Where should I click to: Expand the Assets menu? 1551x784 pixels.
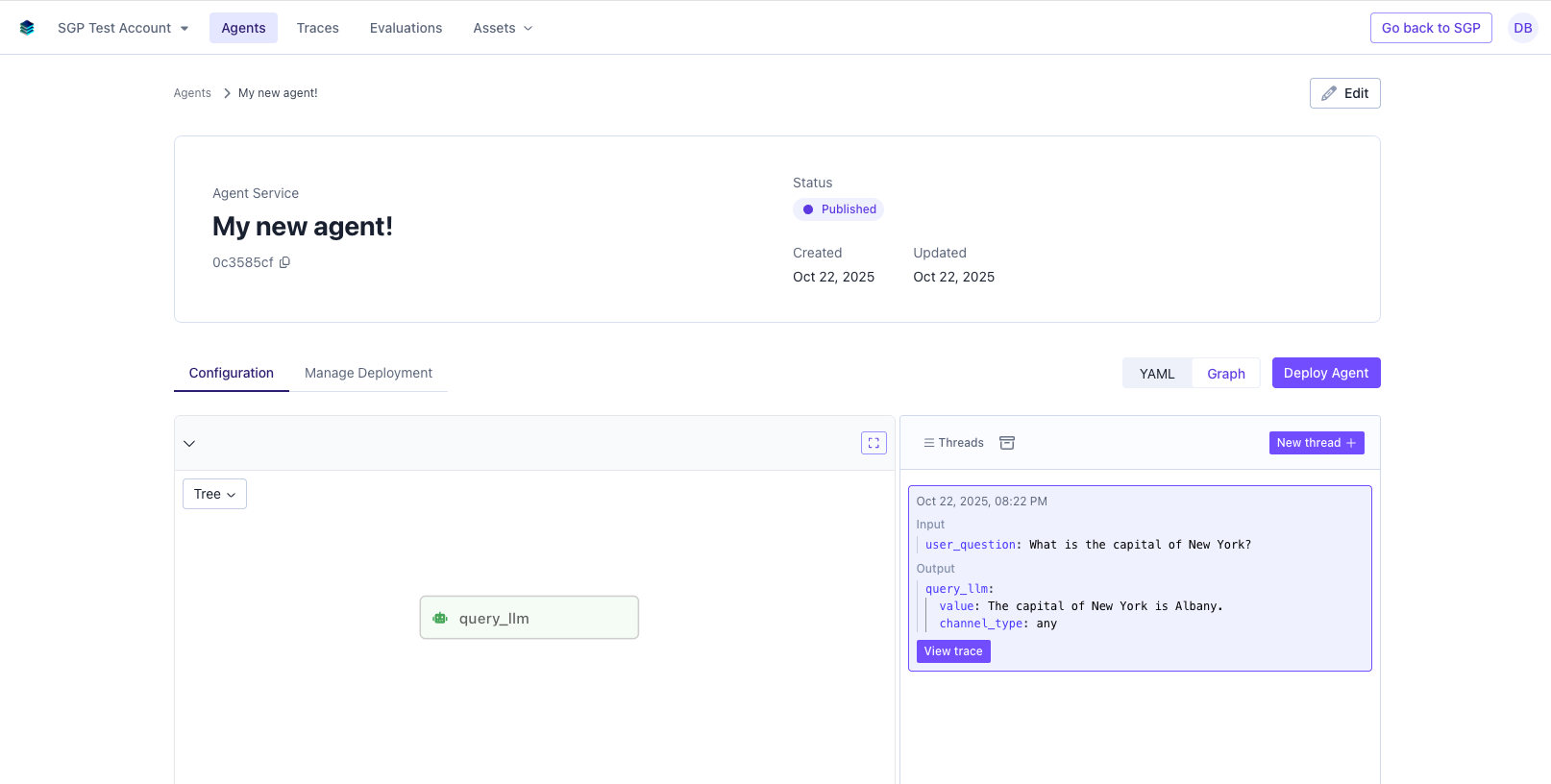coord(503,28)
